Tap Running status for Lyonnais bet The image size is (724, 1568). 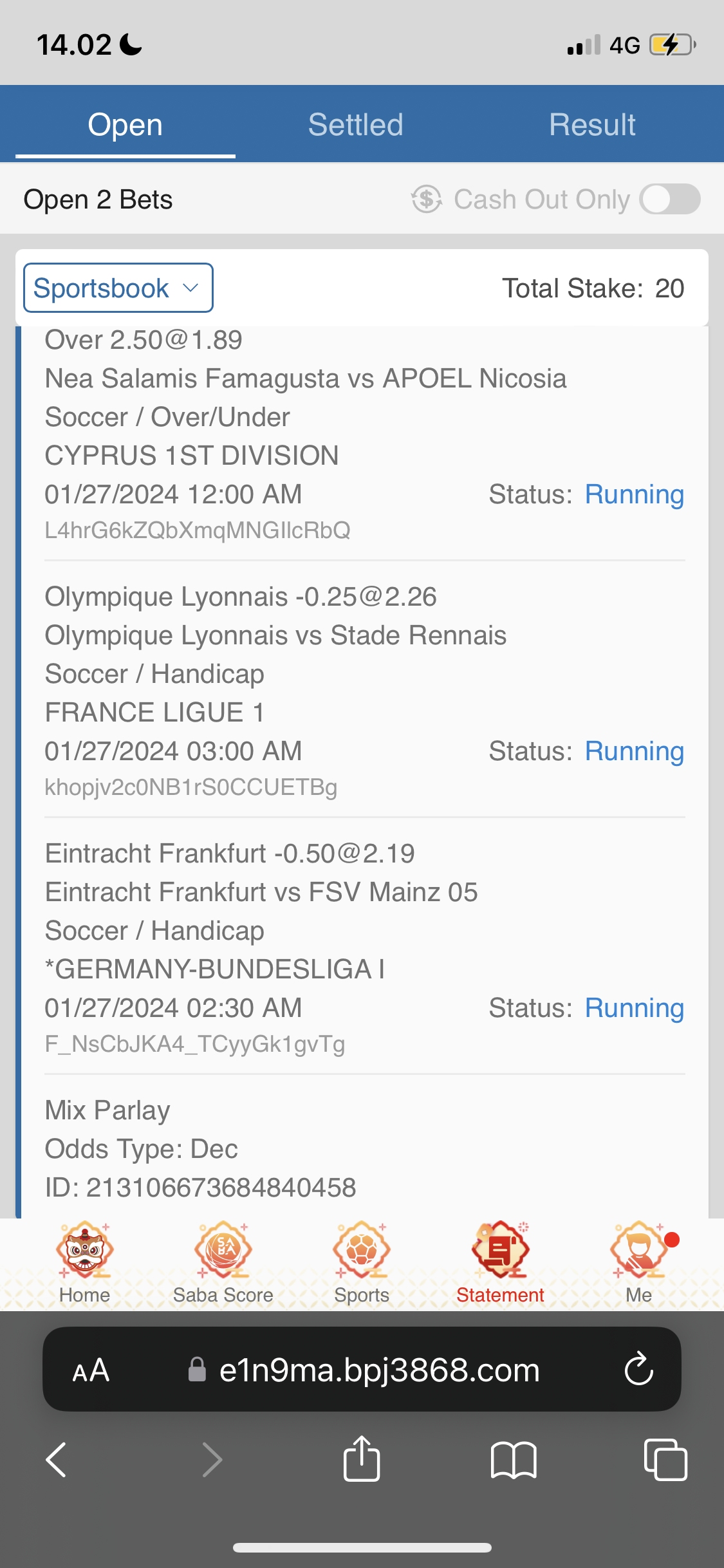(634, 751)
